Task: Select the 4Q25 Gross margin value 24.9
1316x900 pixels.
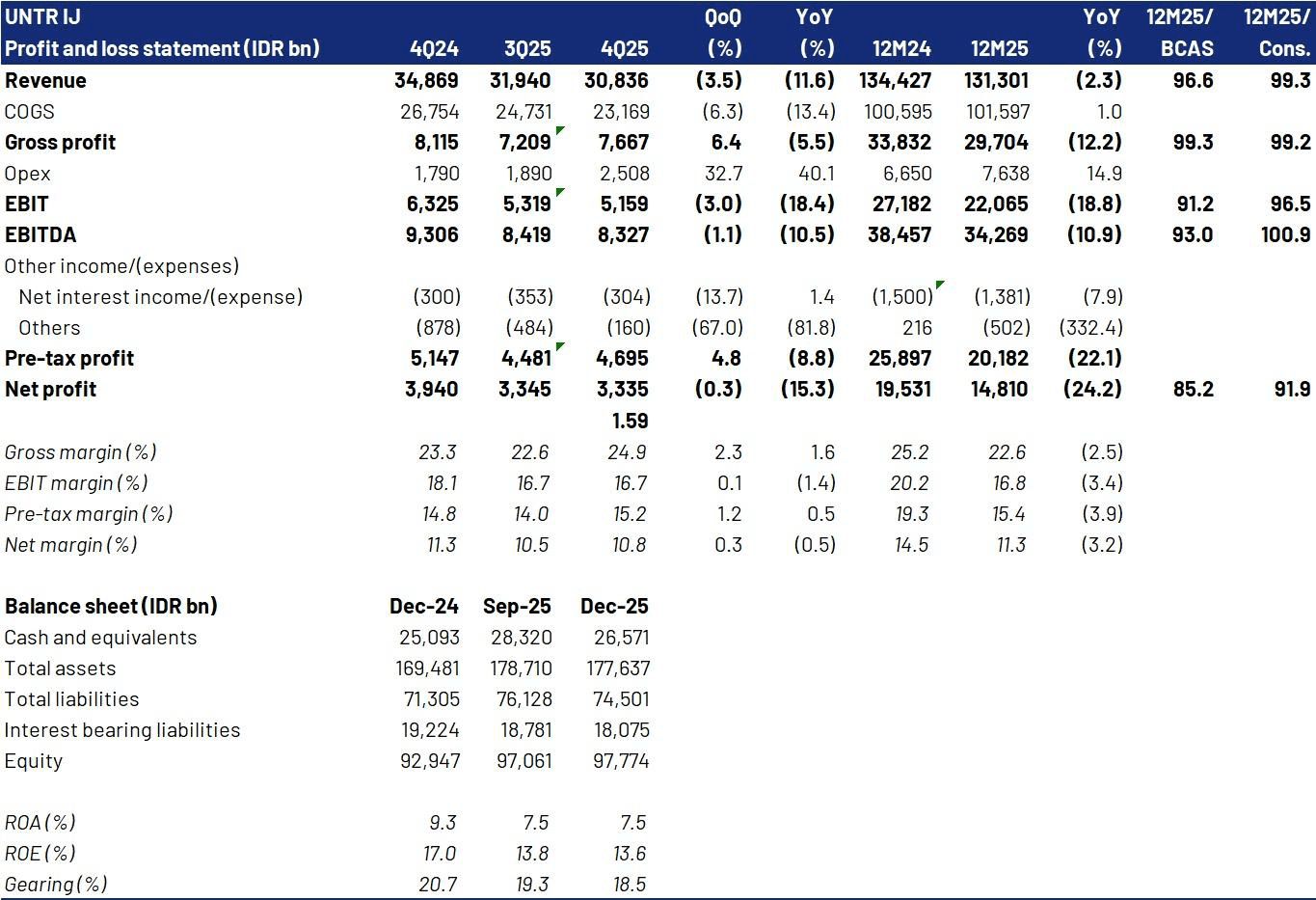Action: [630, 452]
